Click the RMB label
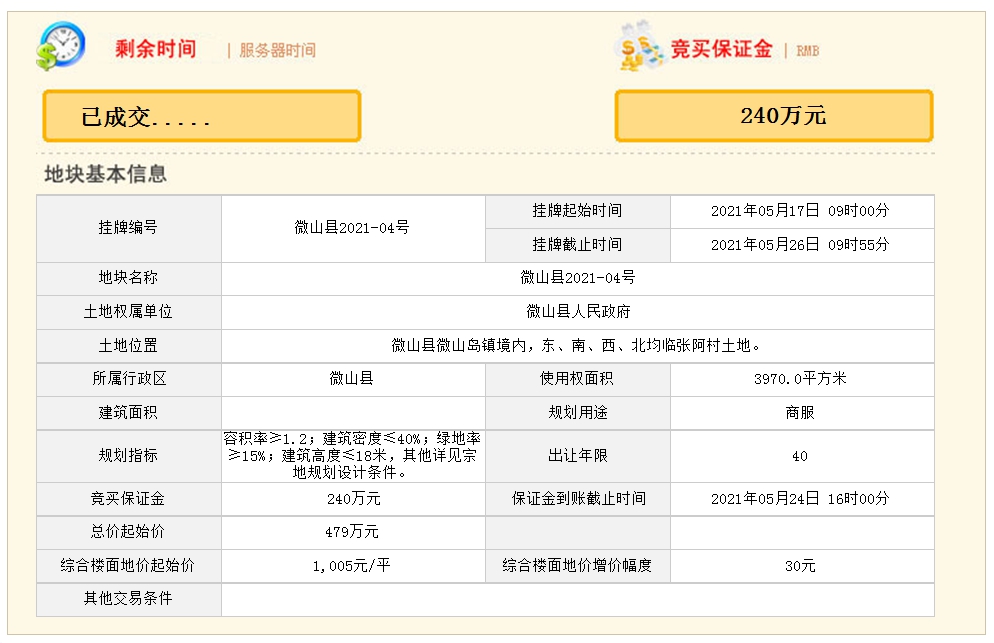This screenshot has height=643, width=994. pos(808,51)
